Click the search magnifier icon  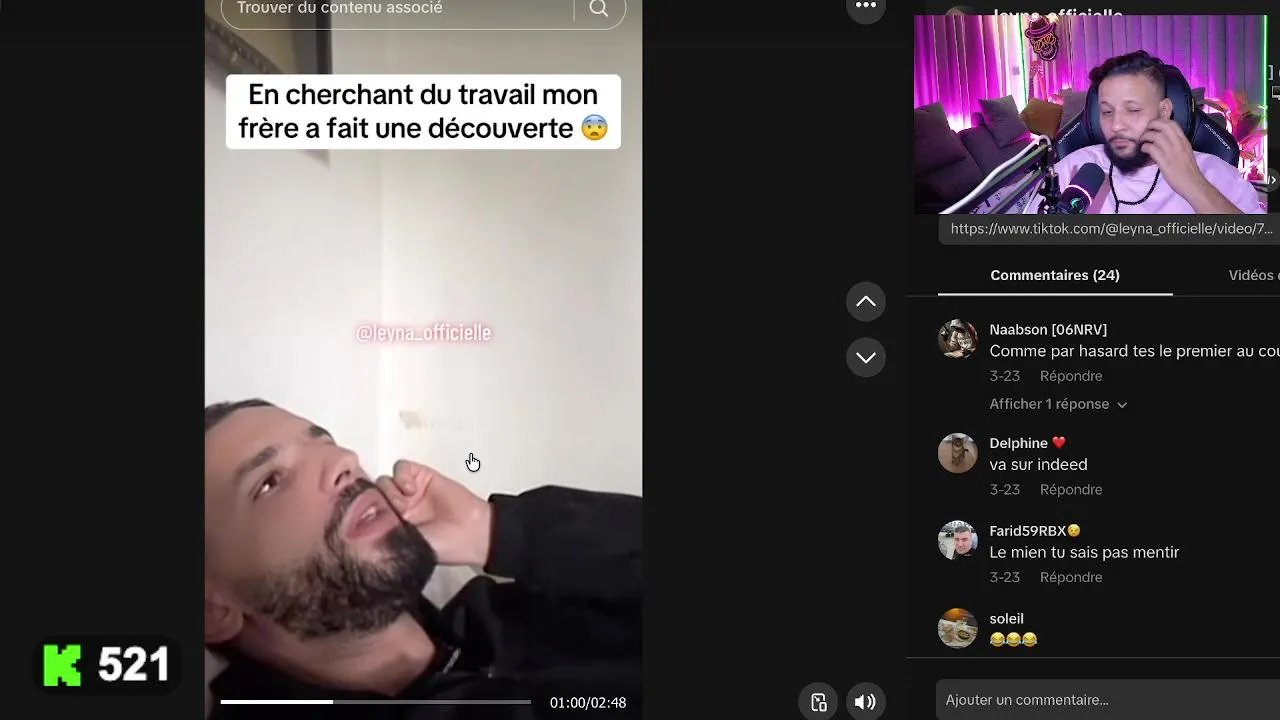(598, 9)
